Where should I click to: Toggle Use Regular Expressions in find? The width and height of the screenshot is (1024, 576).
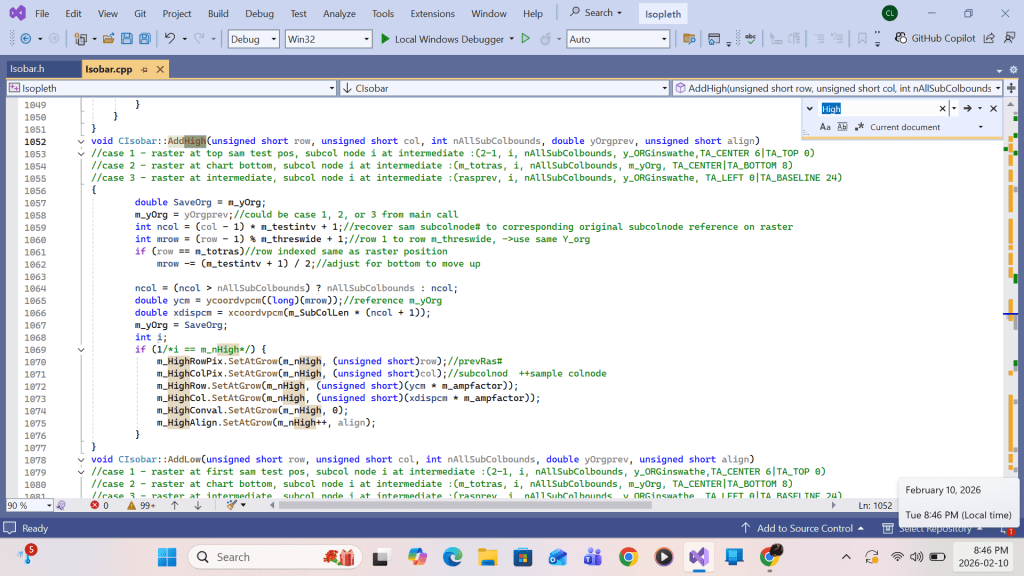[x=858, y=127]
